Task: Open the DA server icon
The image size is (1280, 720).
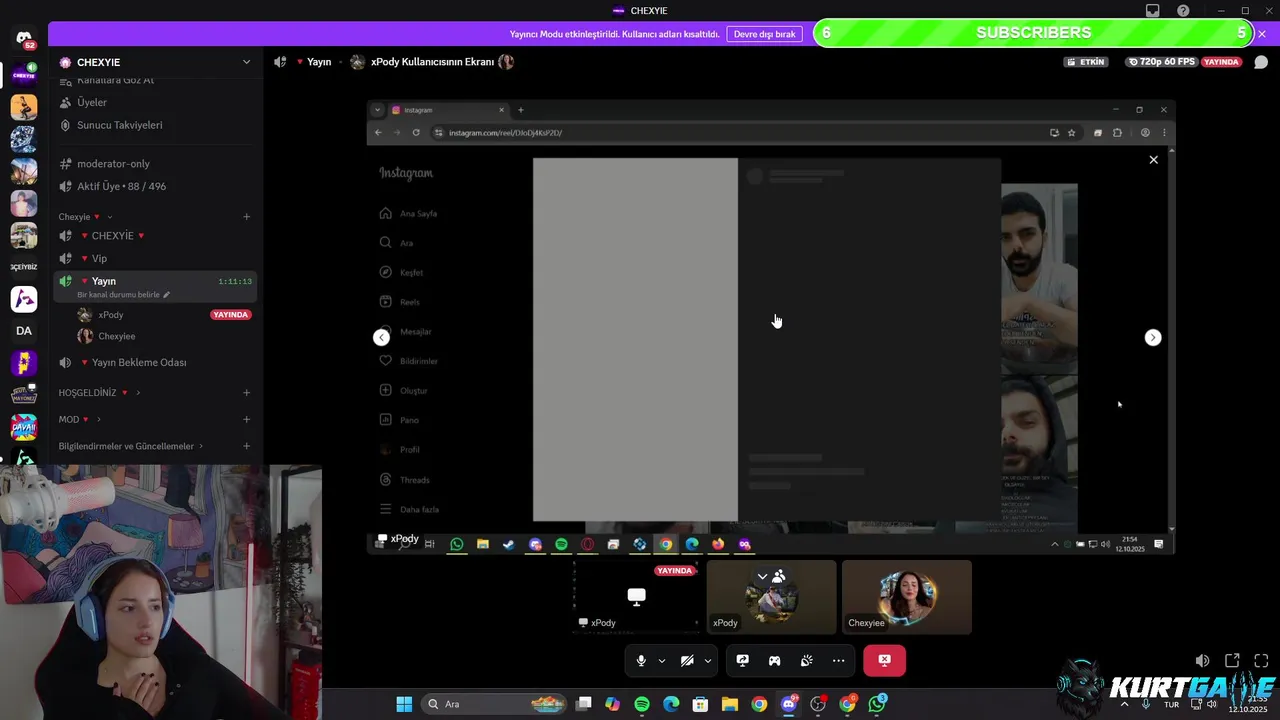Action: tap(24, 331)
